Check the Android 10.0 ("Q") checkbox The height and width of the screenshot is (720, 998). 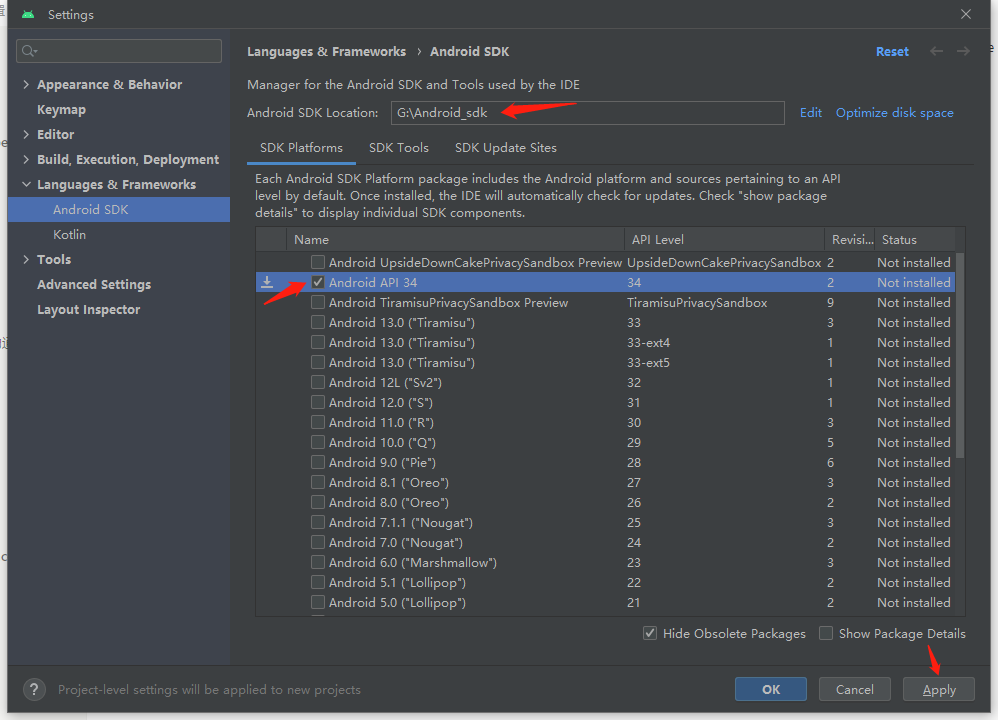(x=318, y=442)
